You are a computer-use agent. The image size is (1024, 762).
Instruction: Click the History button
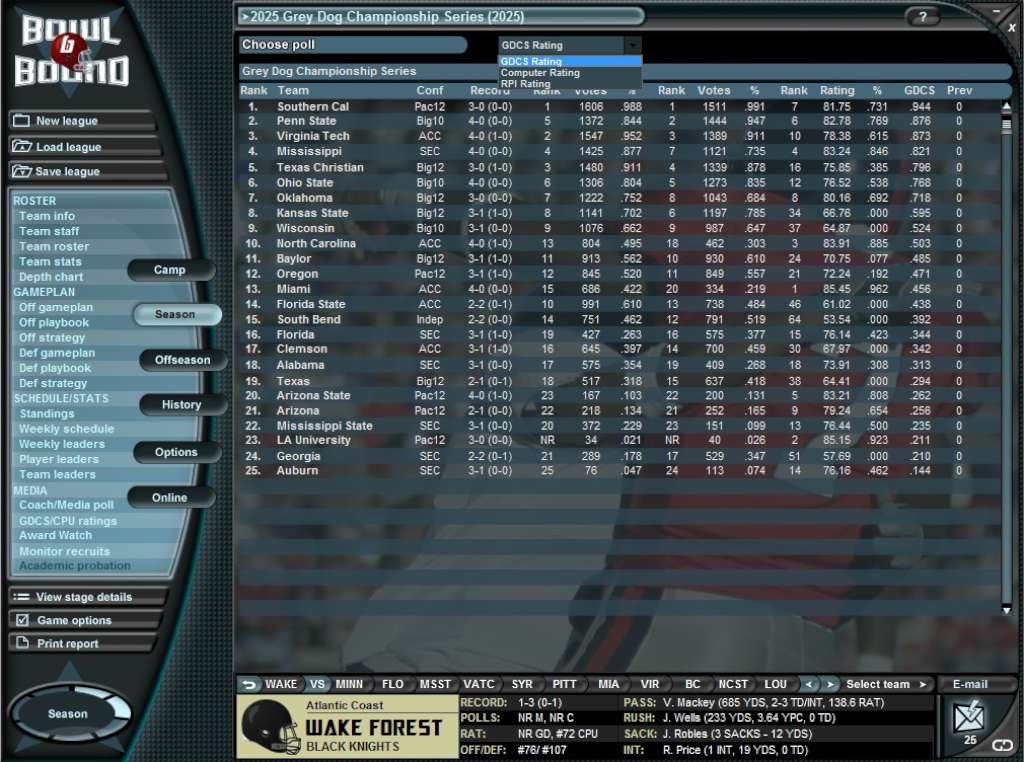click(x=182, y=405)
